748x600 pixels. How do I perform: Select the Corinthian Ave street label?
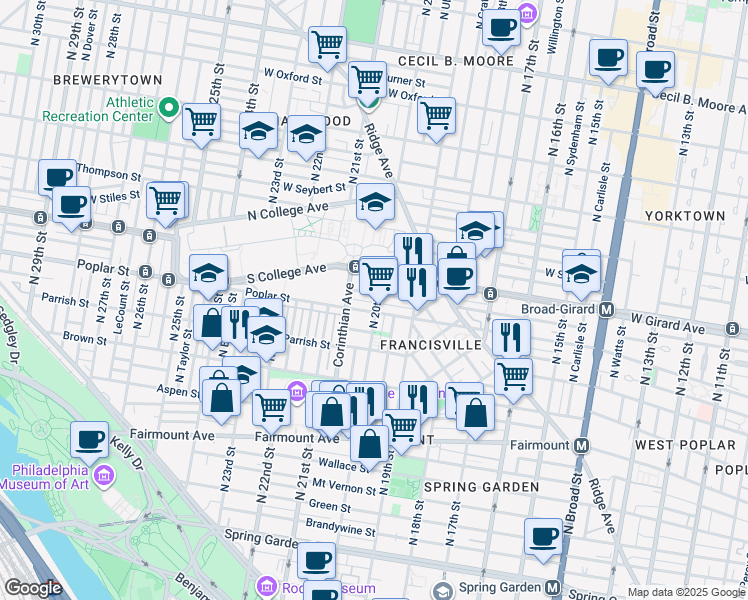coord(344,325)
